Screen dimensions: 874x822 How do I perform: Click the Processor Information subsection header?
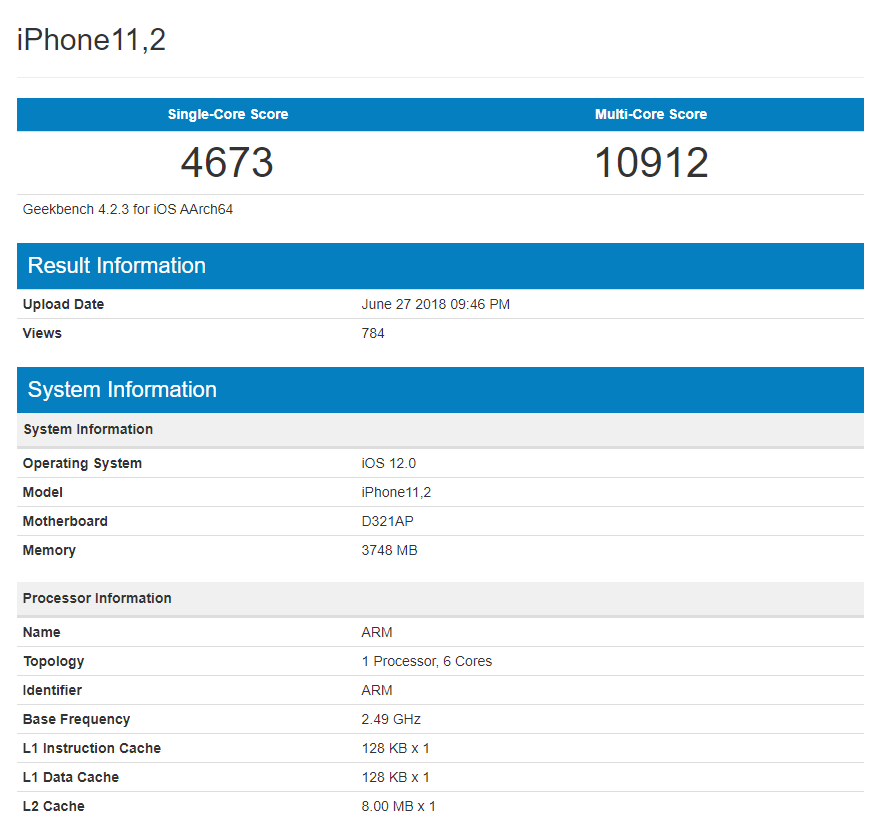pos(97,598)
